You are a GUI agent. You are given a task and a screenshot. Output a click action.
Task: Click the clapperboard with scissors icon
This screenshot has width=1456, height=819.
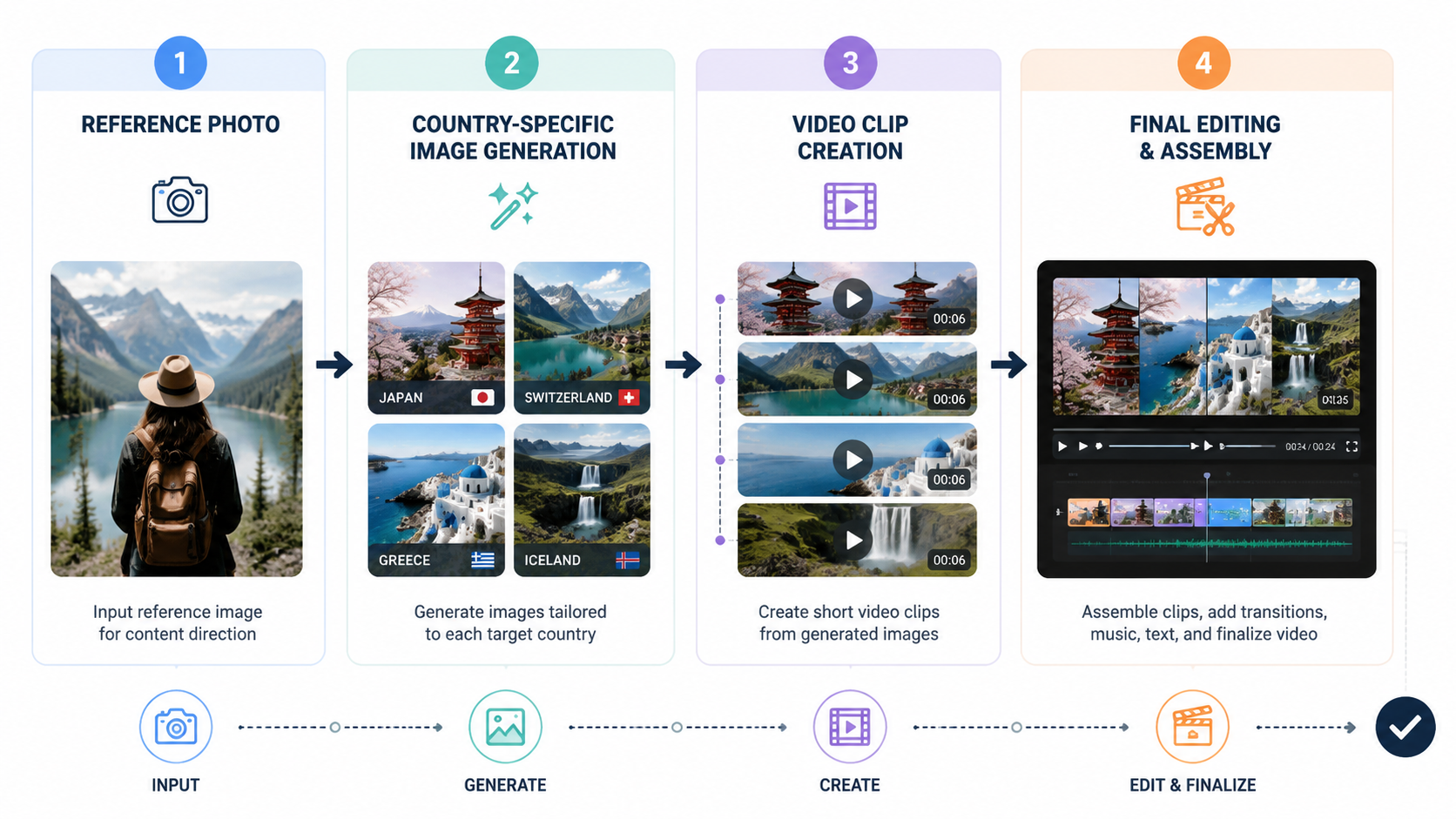click(x=1205, y=207)
